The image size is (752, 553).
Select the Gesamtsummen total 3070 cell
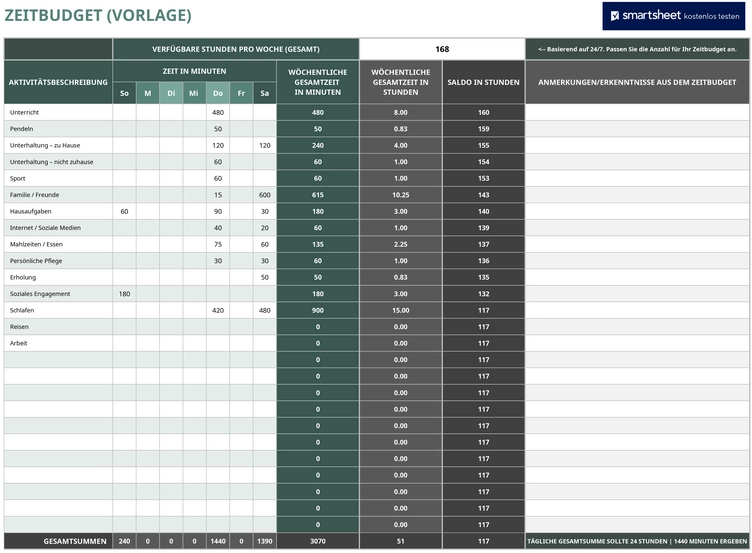317,541
